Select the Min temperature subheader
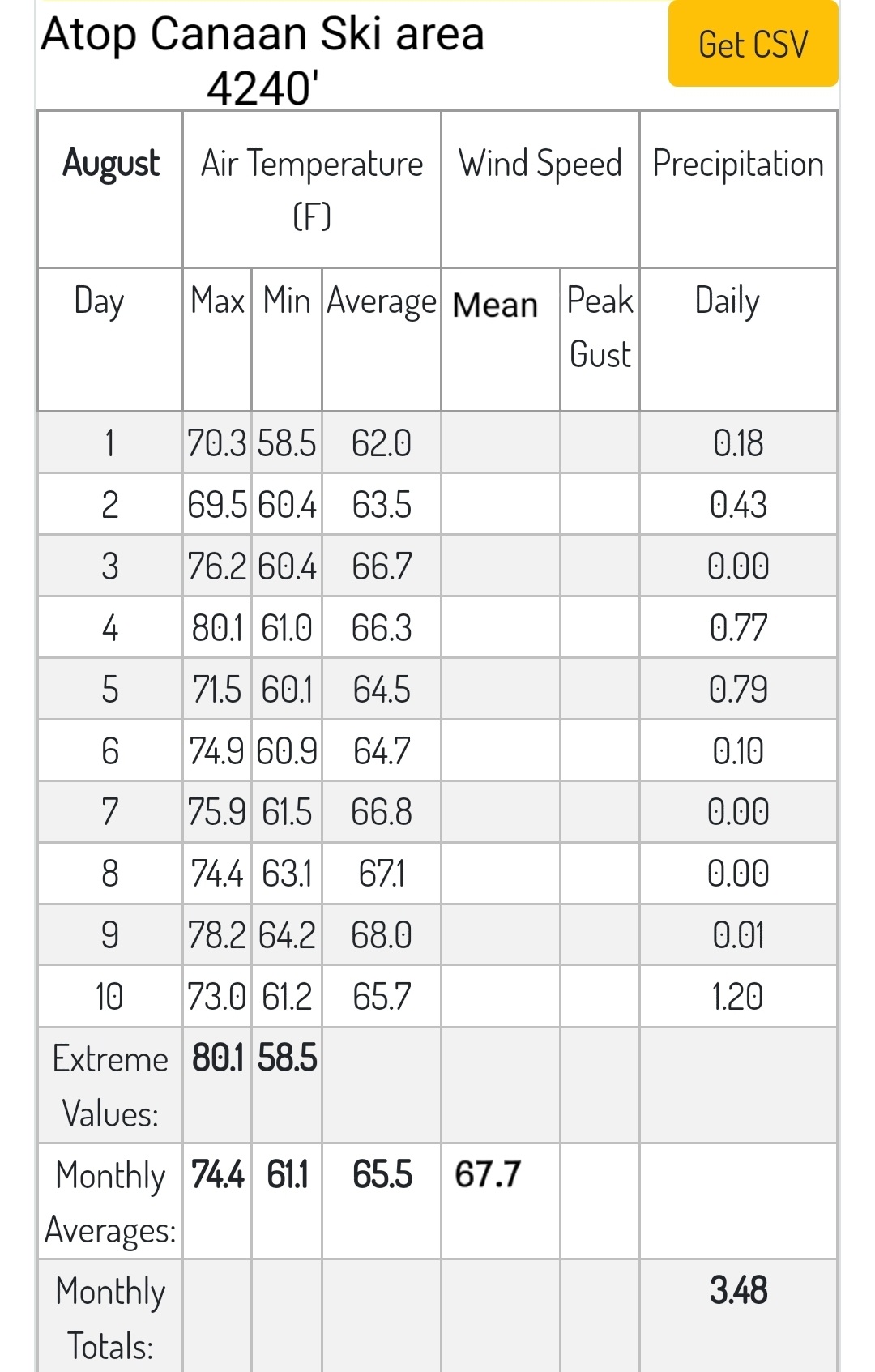This screenshot has height=1372, width=875. pyautogui.click(x=287, y=301)
